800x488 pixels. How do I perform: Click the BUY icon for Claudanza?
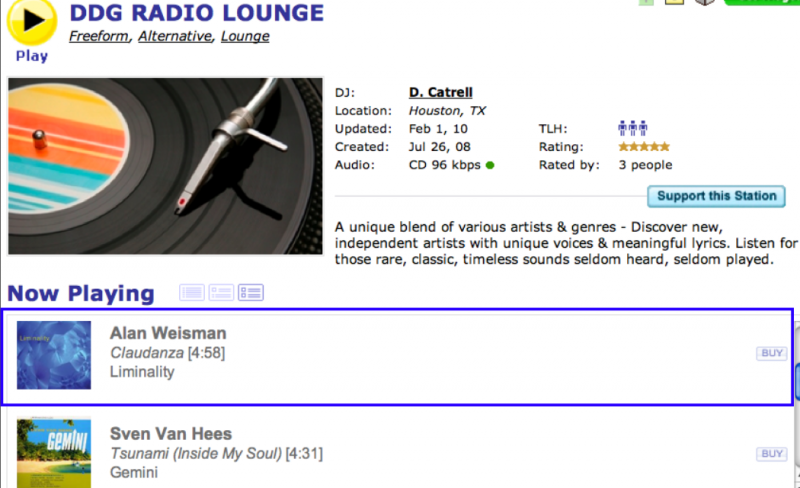pos(771,353)
